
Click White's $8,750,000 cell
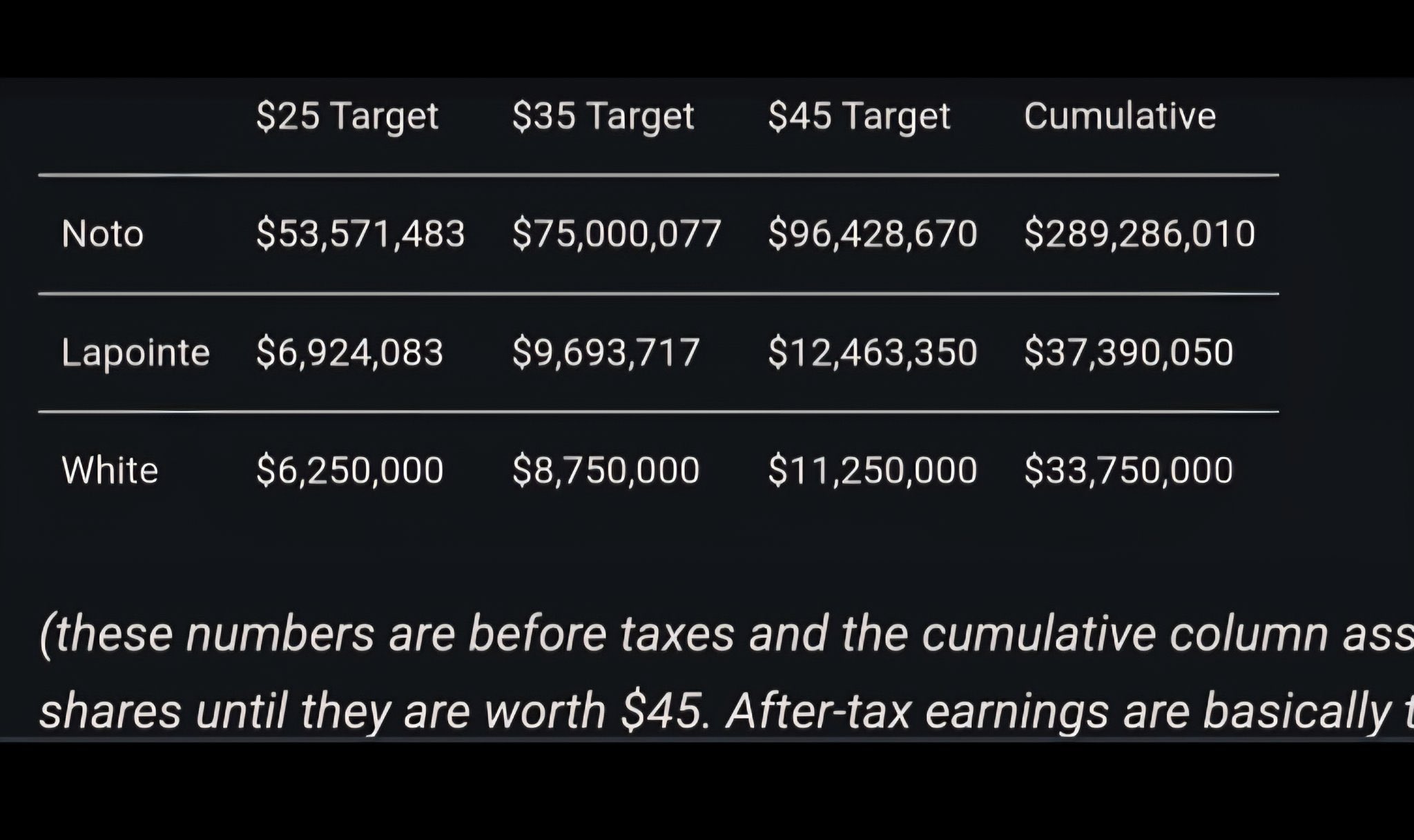pyautogui.click(x=606, y=470)
